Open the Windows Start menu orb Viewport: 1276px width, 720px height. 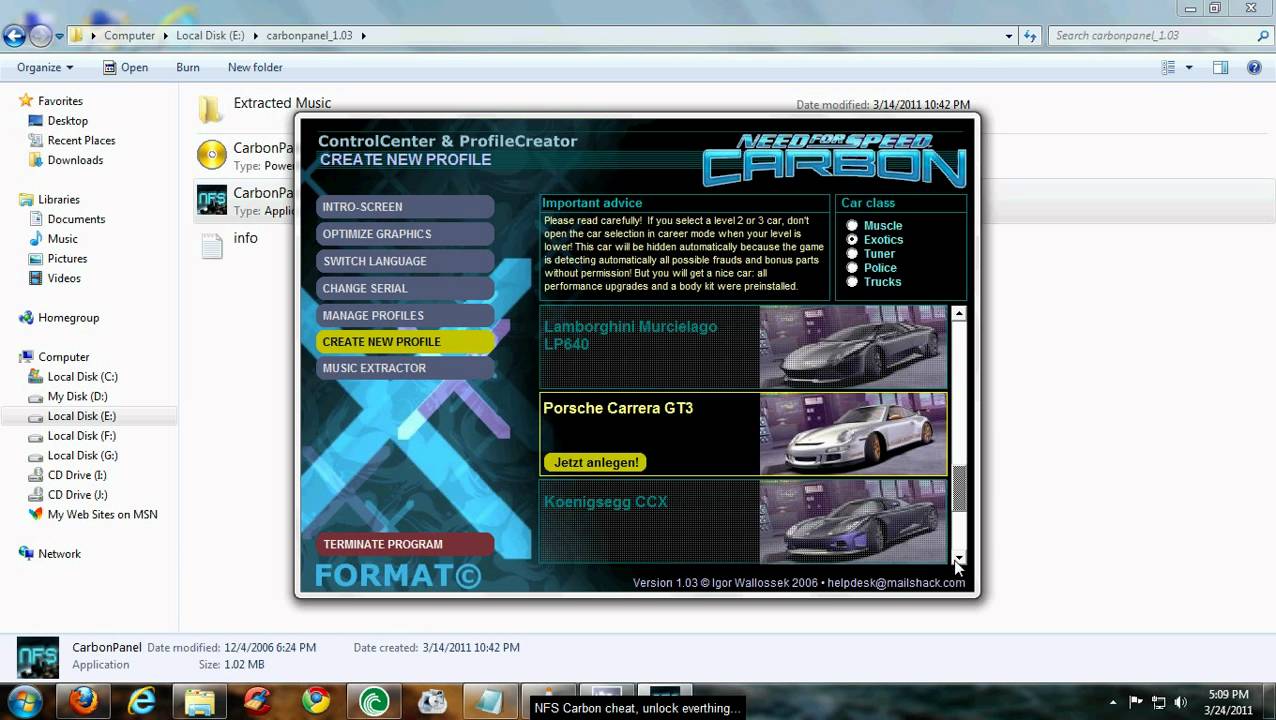pos(24,701)
